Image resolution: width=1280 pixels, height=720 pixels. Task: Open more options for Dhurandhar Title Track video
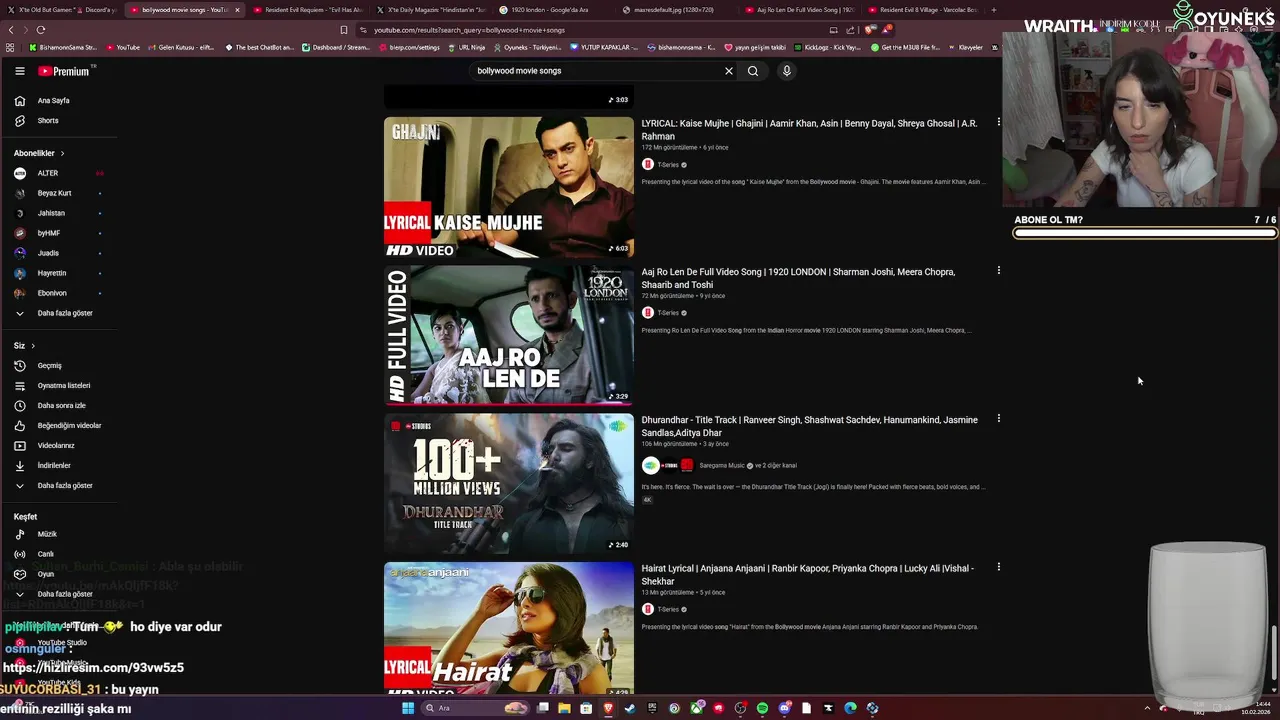[x=998, y=418]
